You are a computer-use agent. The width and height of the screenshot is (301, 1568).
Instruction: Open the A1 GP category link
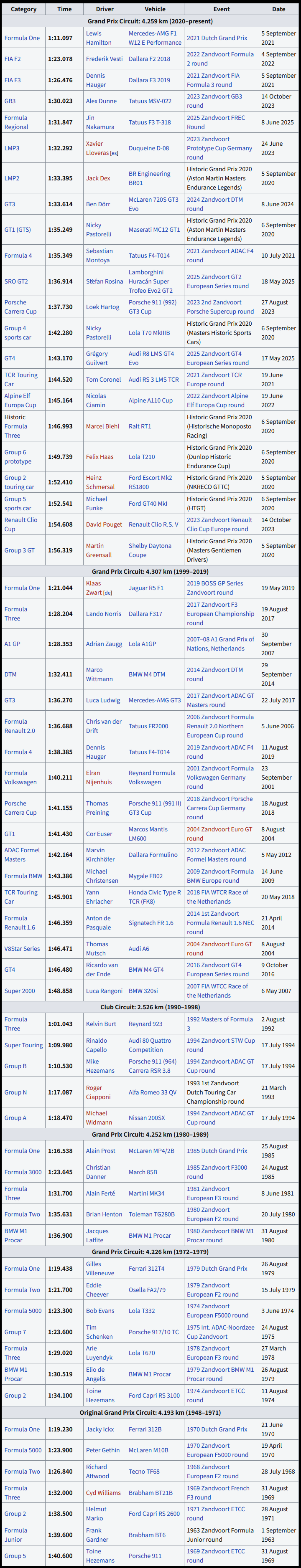[x=12, y=643]
